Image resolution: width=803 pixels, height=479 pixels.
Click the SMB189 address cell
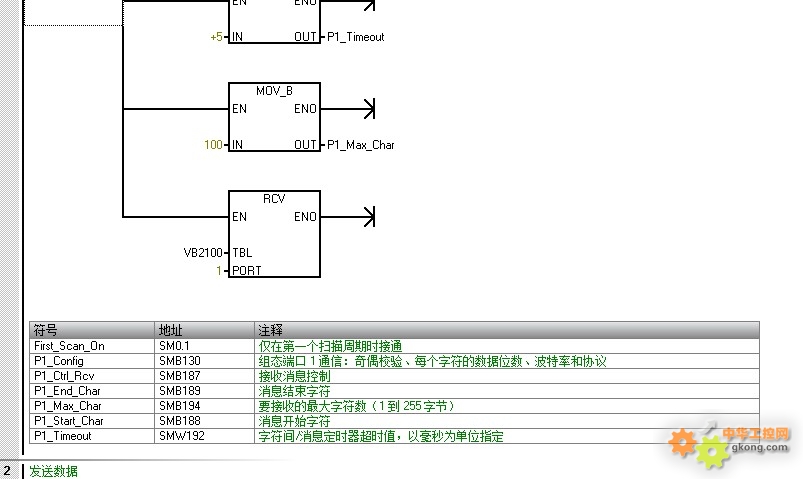click(x=204, y=391)
